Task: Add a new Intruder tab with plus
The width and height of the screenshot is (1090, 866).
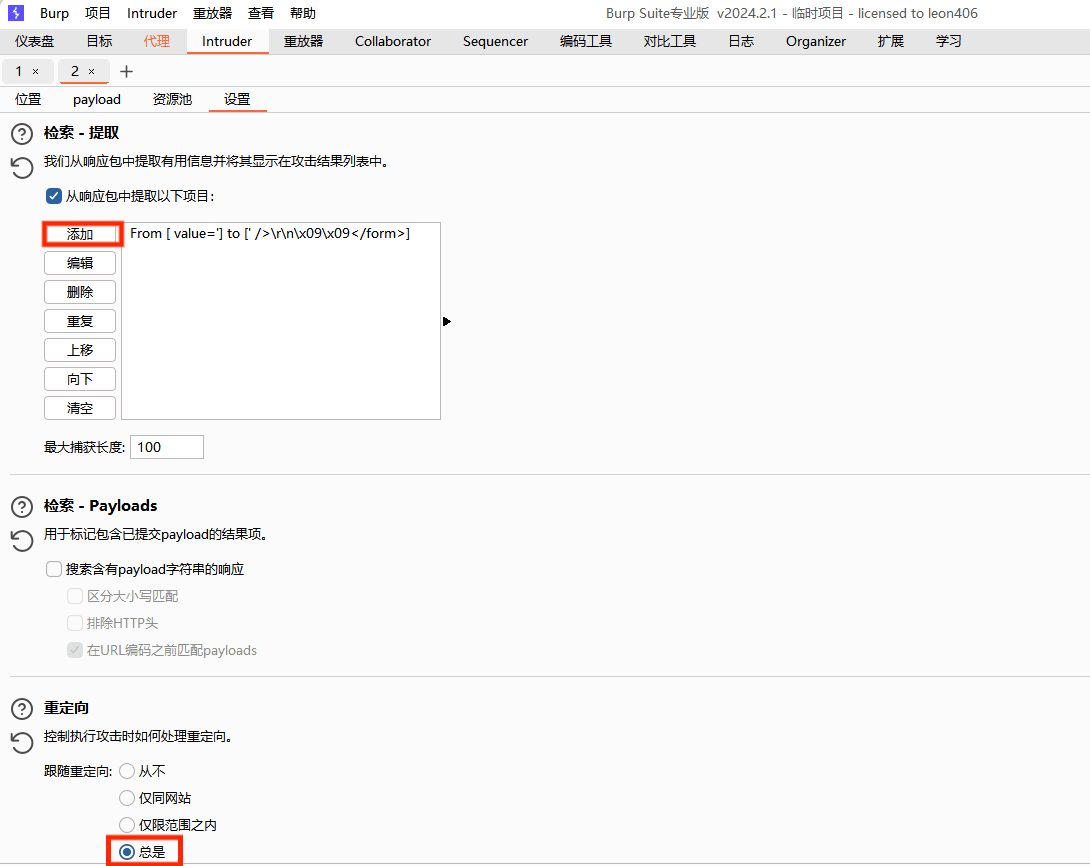Action: (127, 72)
